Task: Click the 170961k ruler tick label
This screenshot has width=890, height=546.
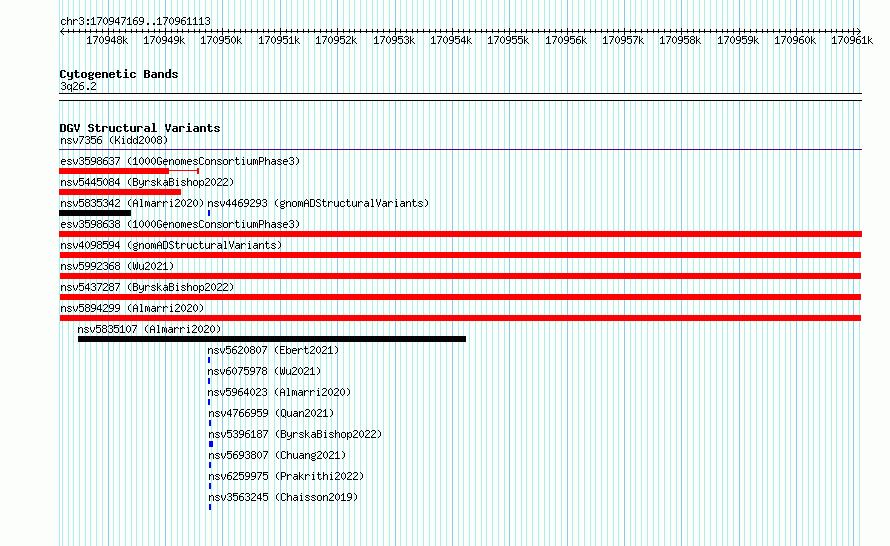Action: tap(852, 40)
